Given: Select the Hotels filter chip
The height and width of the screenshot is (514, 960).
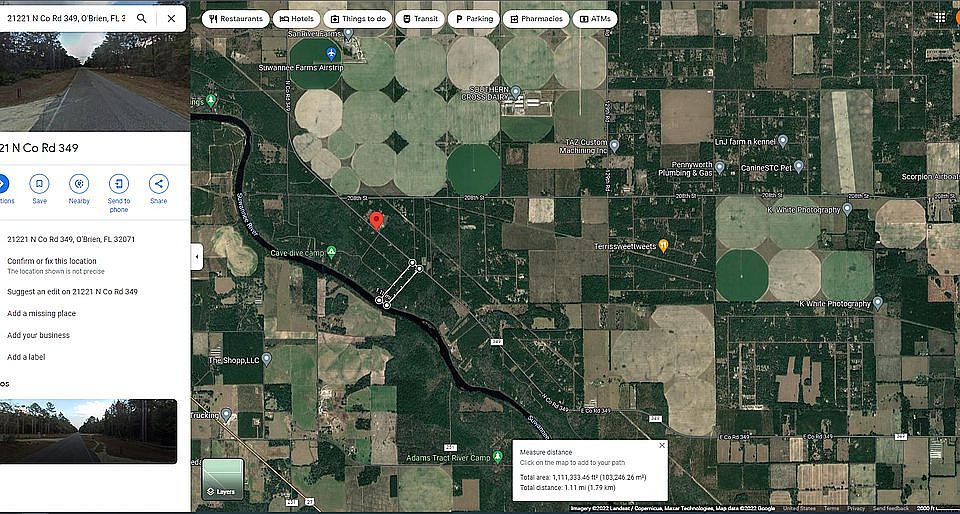Looking at the screenshot, I should click(x=296, y=19).
